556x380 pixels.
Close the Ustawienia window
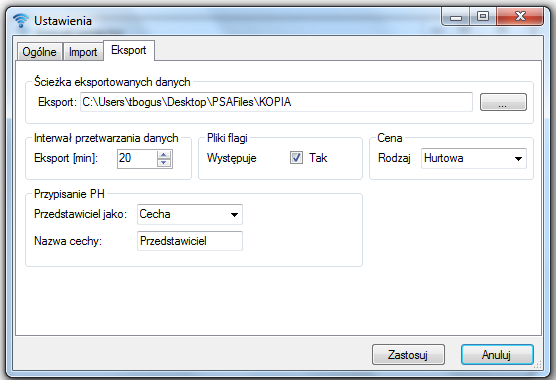pos(520,16)
